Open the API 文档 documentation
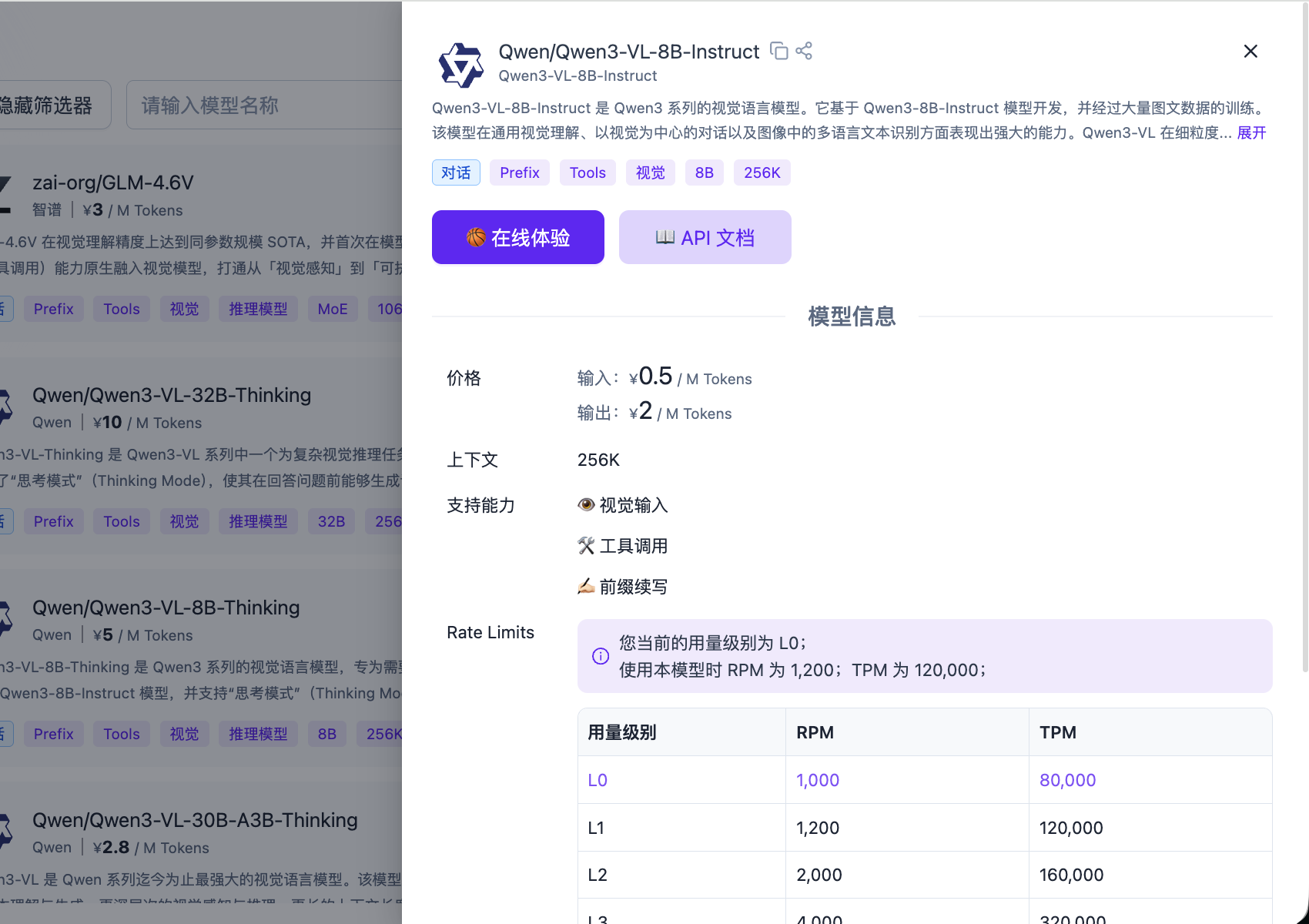 click(705, 237)
